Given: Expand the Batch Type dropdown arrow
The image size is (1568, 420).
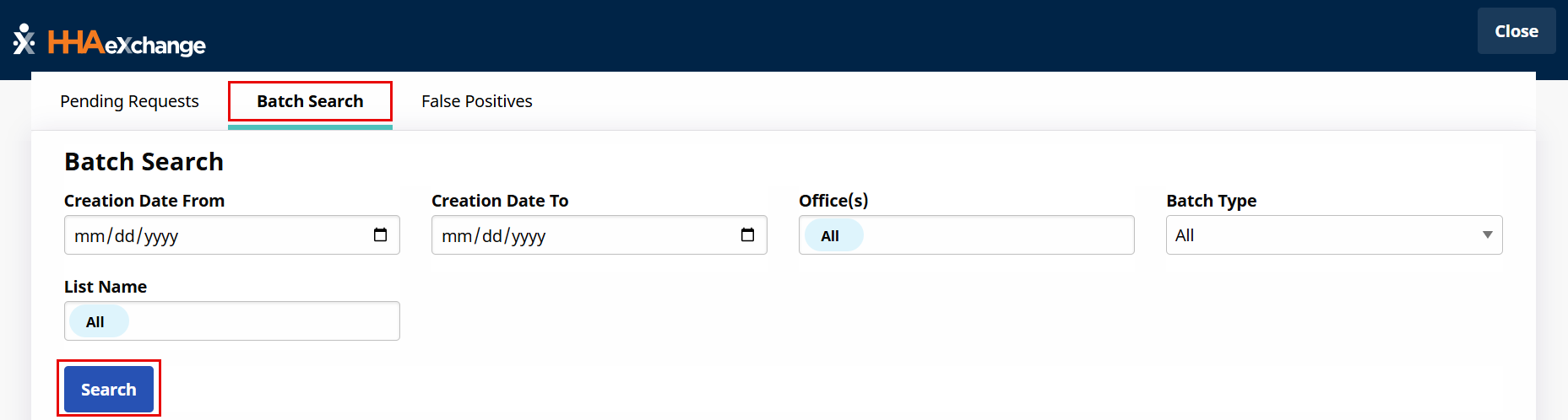Looking at the screenshot, I should (x=1487, y=235).
